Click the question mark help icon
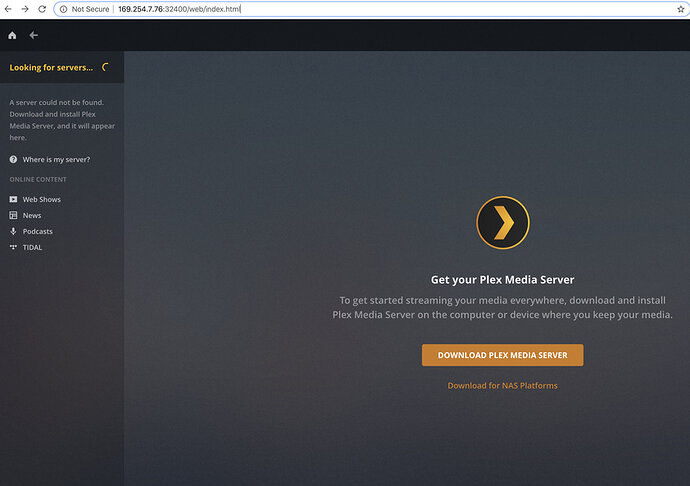This screenshot has width=690, height=486. (13, 159)
